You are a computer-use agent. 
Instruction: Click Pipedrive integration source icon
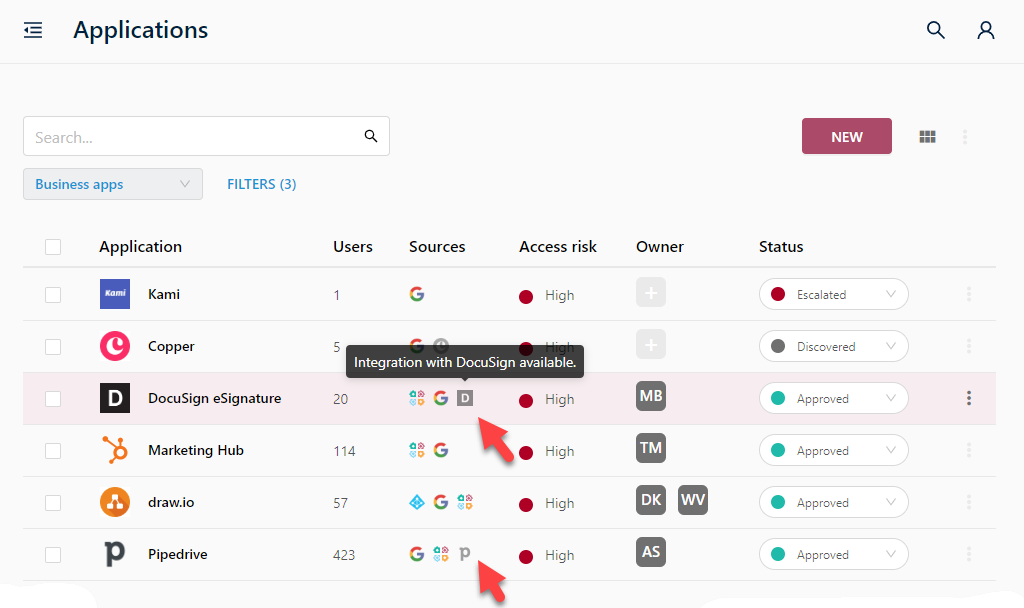[x=464, y=554]
